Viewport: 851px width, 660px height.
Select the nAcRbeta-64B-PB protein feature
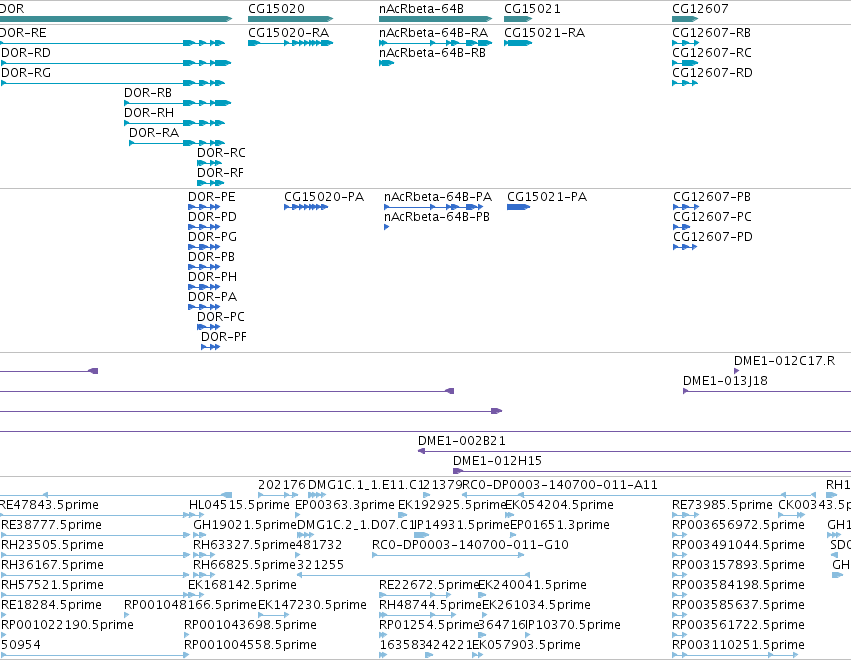(386, 227)
